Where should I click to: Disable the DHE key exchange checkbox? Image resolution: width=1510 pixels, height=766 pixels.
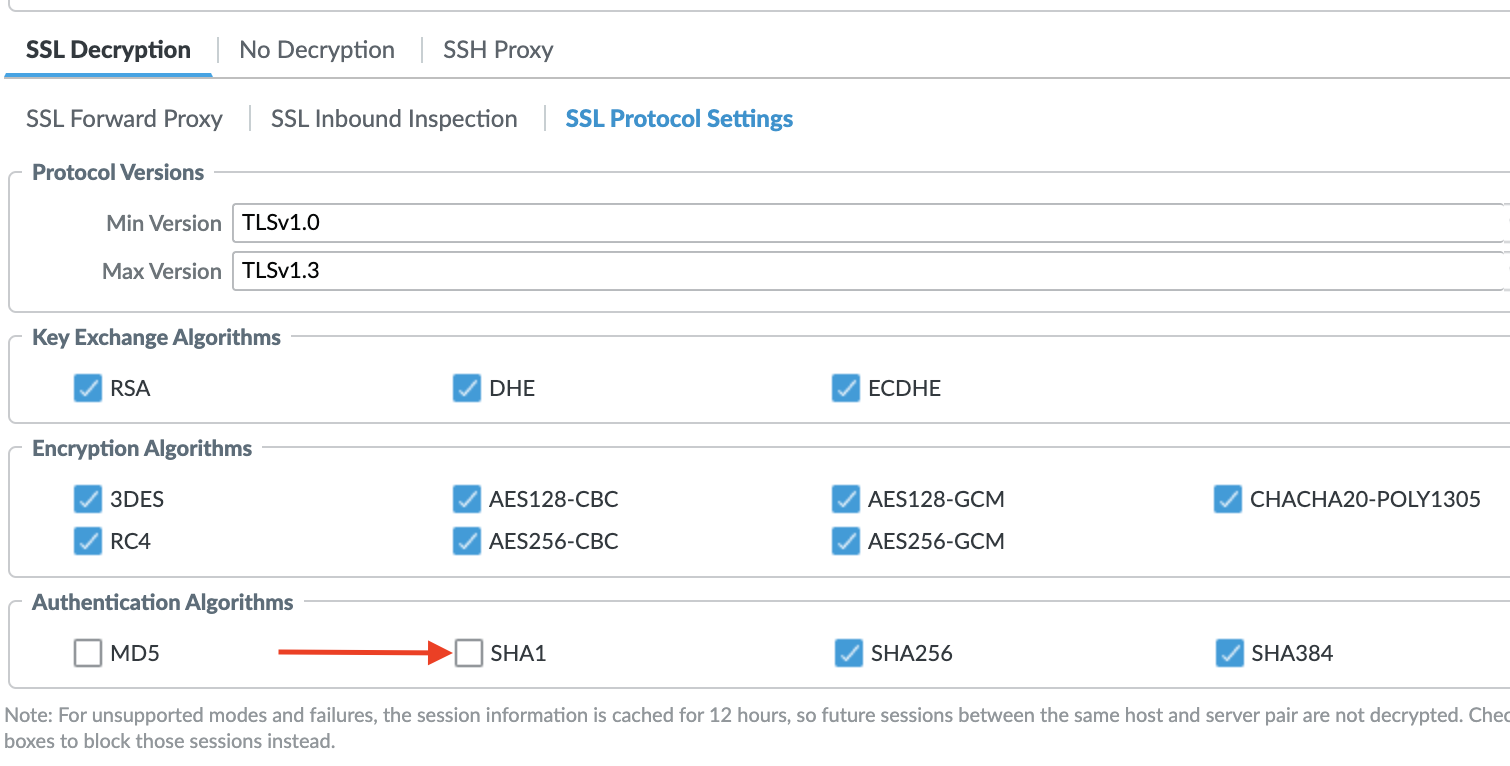[467, 388]
